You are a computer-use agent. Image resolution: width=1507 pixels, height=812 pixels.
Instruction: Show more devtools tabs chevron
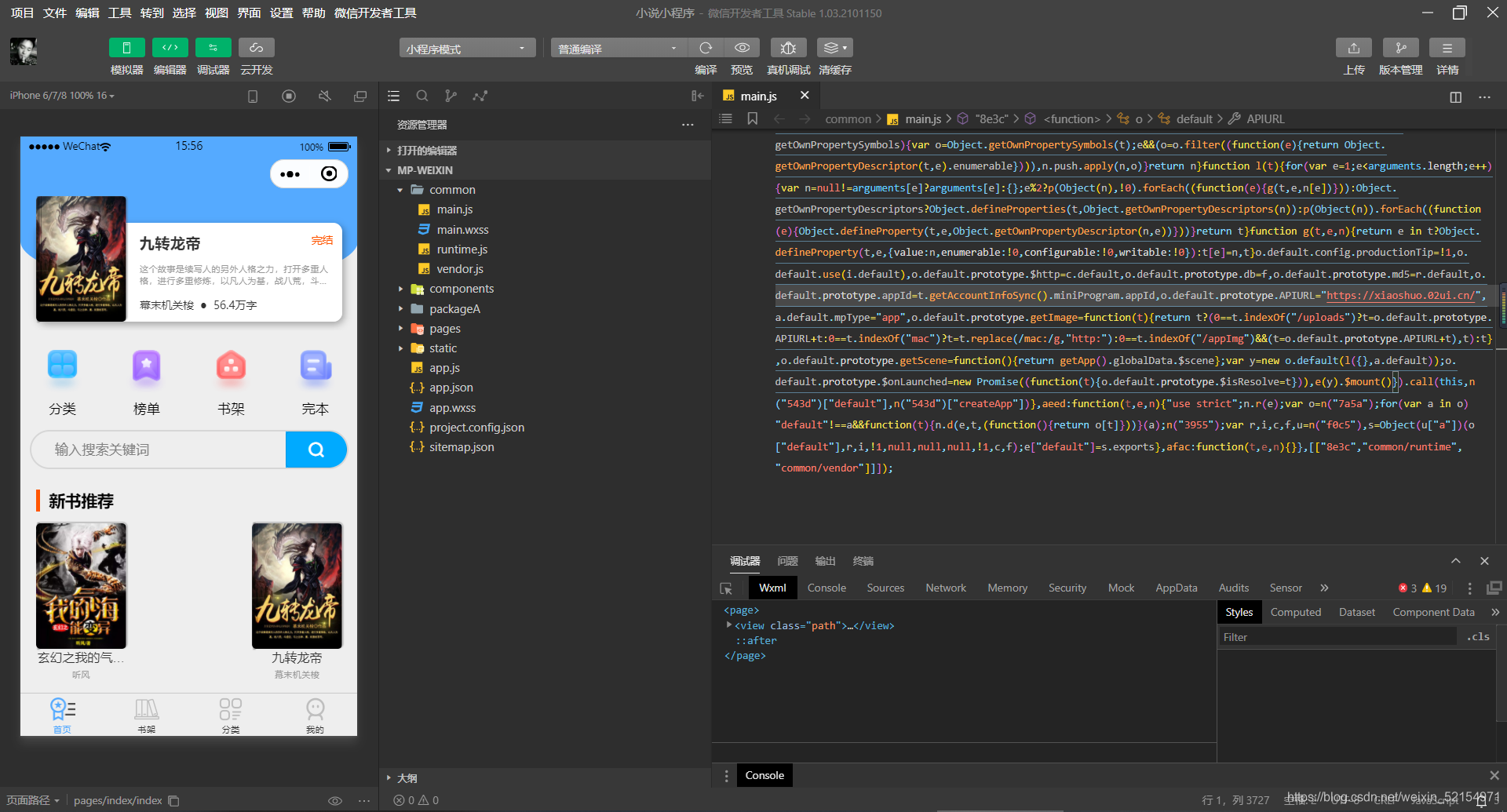point(1325,588)
